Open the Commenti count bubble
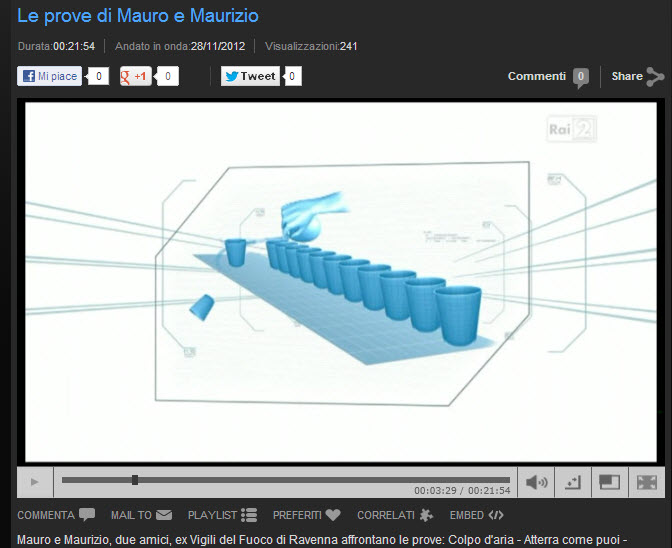The width and height of the screenshot is (672, 548). pyautogui.click(x=580, y=76)
